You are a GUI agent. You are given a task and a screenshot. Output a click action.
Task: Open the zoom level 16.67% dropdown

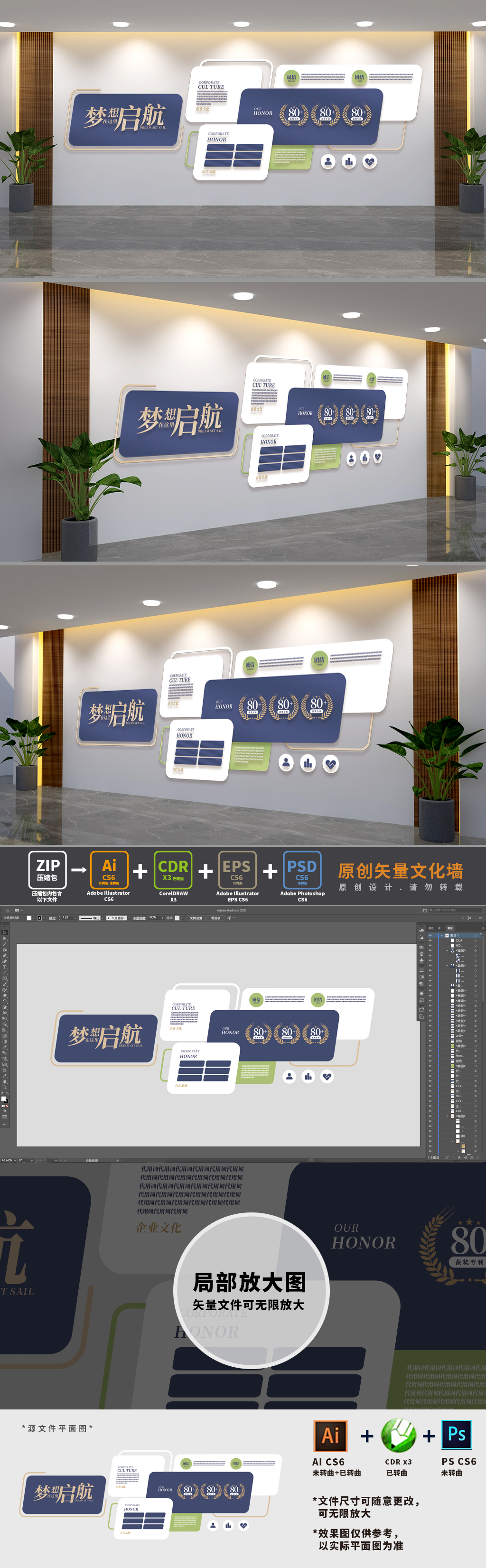[15, 1160]
